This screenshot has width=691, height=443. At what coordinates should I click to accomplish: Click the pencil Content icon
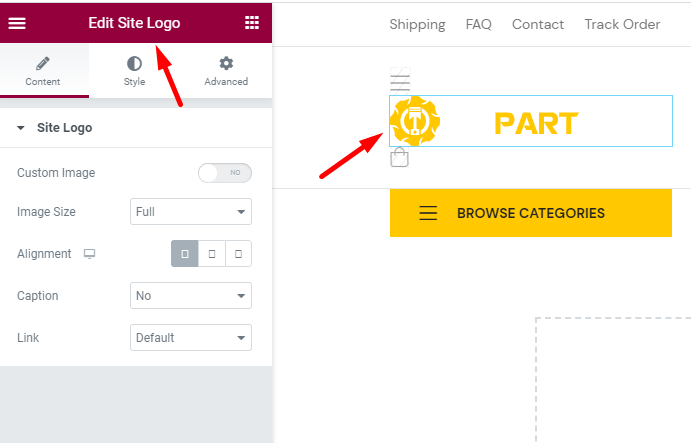point(43,63)
